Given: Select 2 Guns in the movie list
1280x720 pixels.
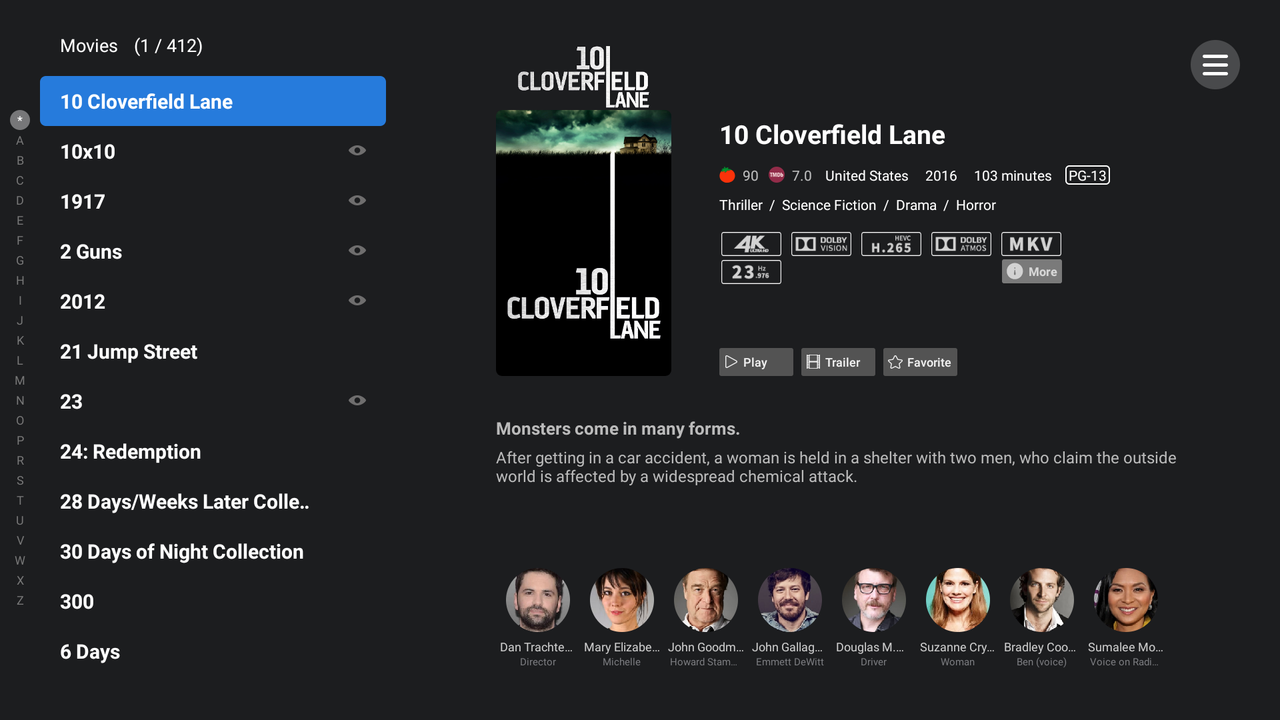Looking at the screenshot, I should tap(213, 251).
